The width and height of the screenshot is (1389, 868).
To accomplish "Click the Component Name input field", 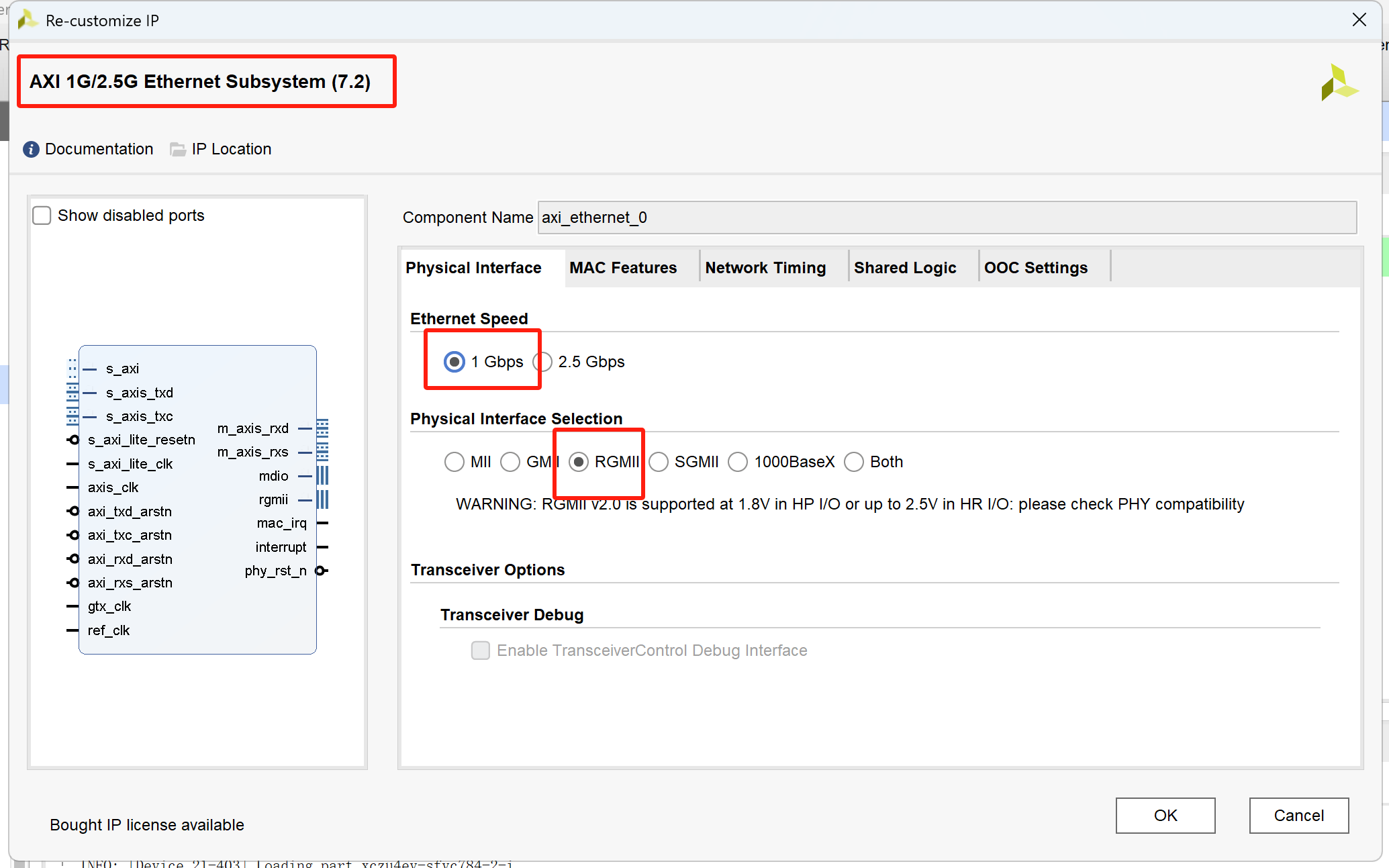I will pos(947,218).
